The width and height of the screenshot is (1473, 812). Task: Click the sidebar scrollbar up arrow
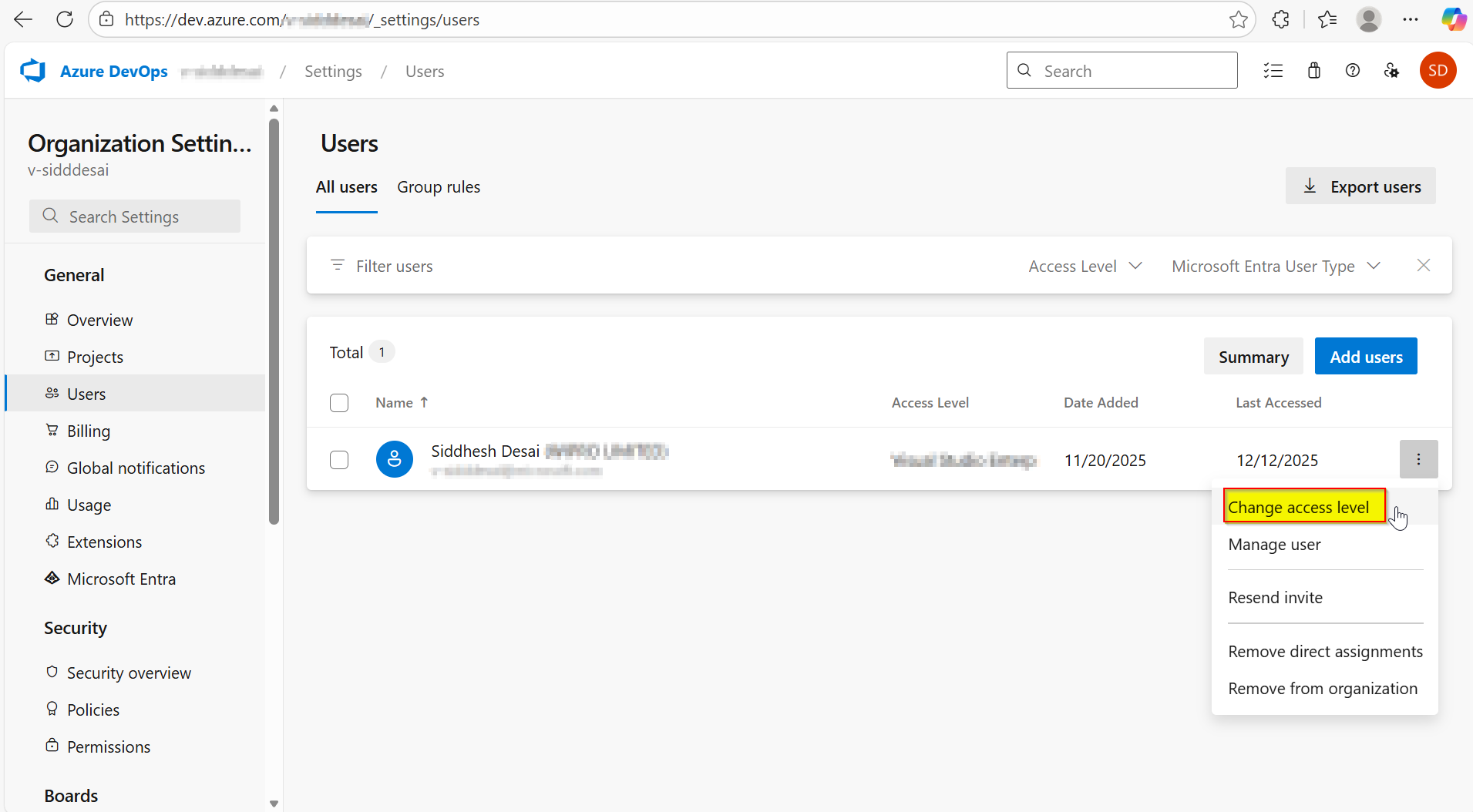point(274,108)
